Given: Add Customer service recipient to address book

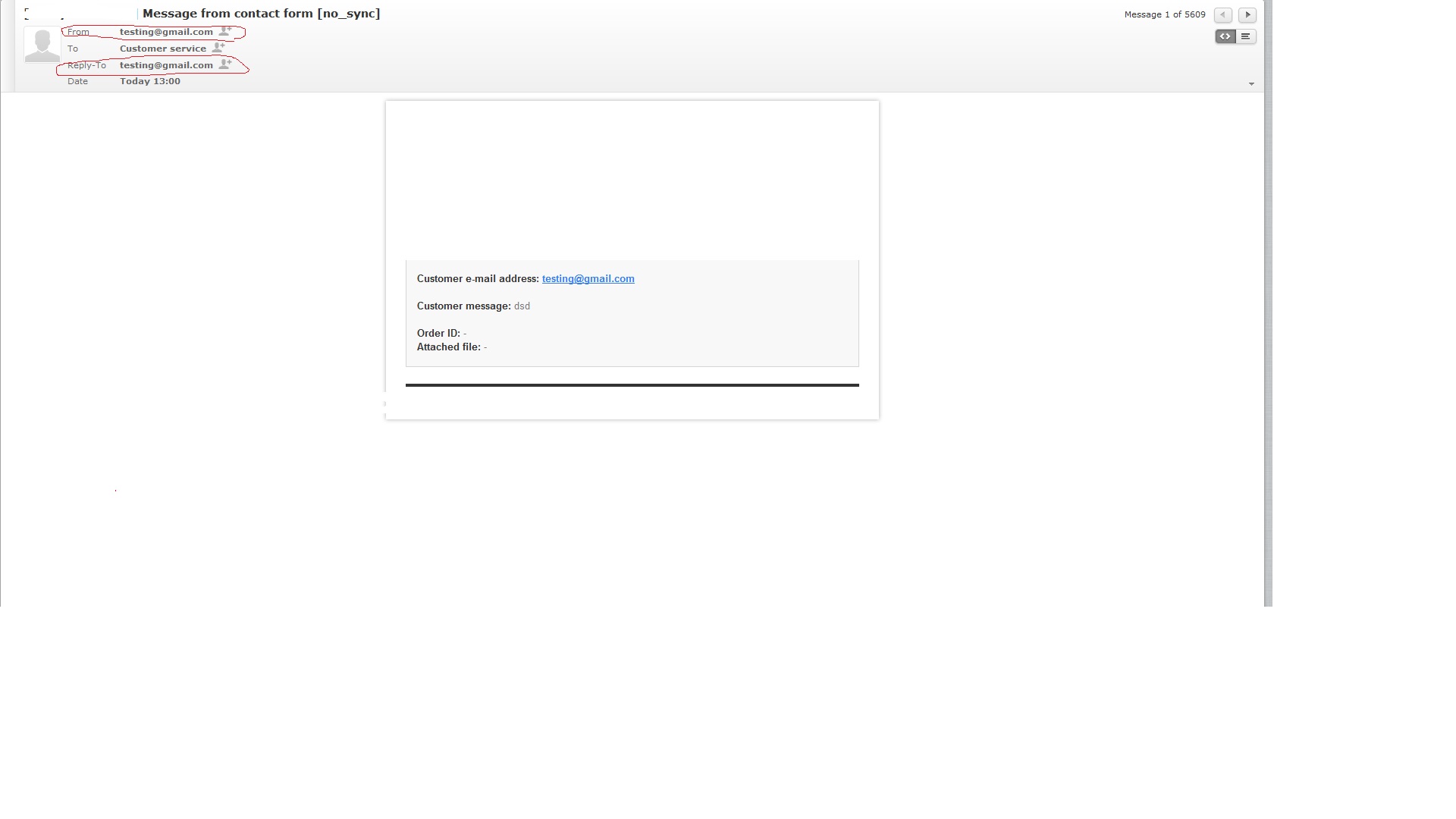Looking at the screenshot, I should tap(218, 47).
